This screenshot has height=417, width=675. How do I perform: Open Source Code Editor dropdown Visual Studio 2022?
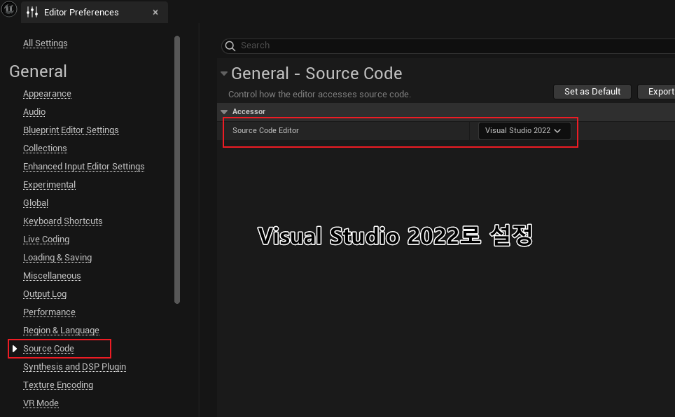(x=524, y=130)
